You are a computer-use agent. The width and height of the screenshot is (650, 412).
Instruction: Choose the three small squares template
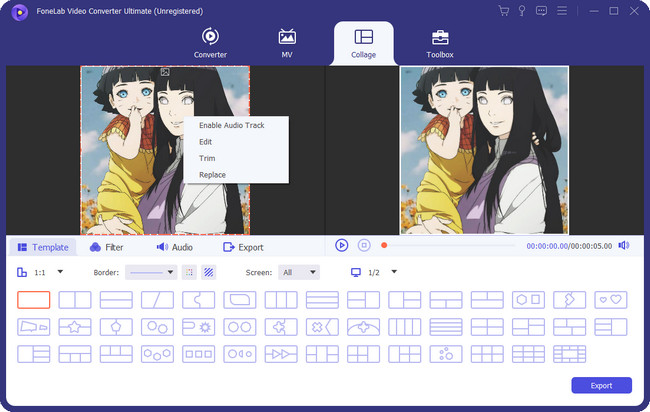199,354
